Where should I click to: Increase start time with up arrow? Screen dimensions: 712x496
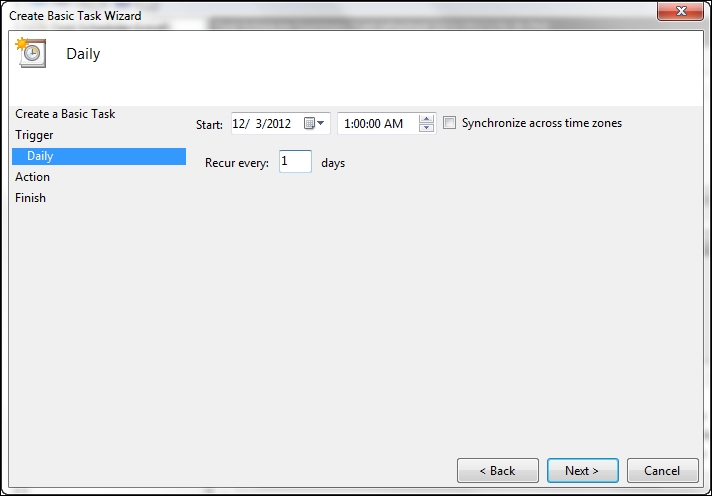tap(426, 119)
